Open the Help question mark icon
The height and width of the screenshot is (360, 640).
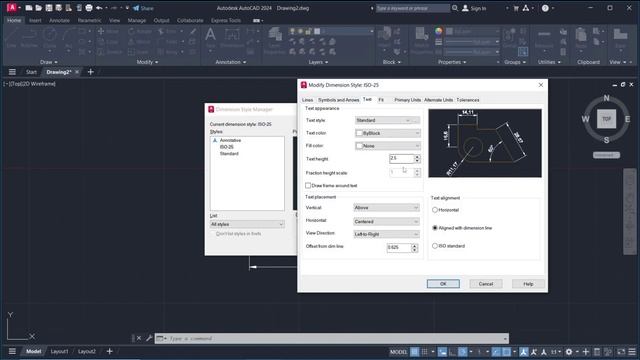545,8
